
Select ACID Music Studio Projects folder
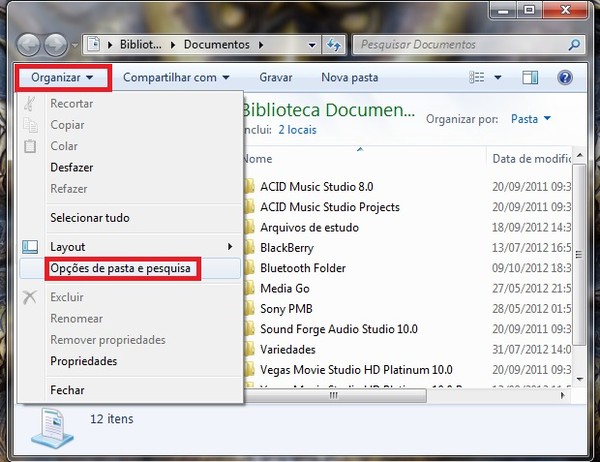[x=329, y=207]
